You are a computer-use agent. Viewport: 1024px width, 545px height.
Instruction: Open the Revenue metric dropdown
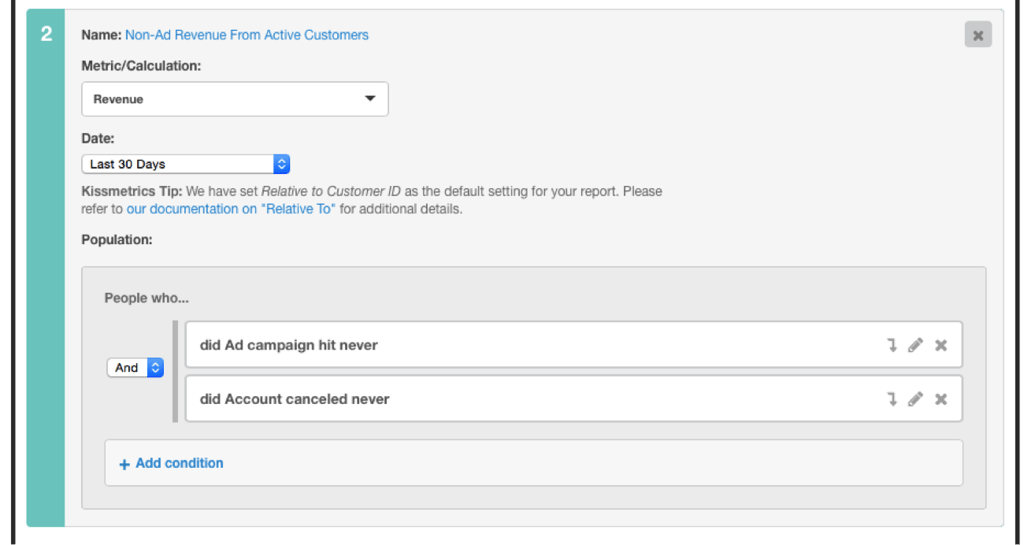tap(235, 99)
